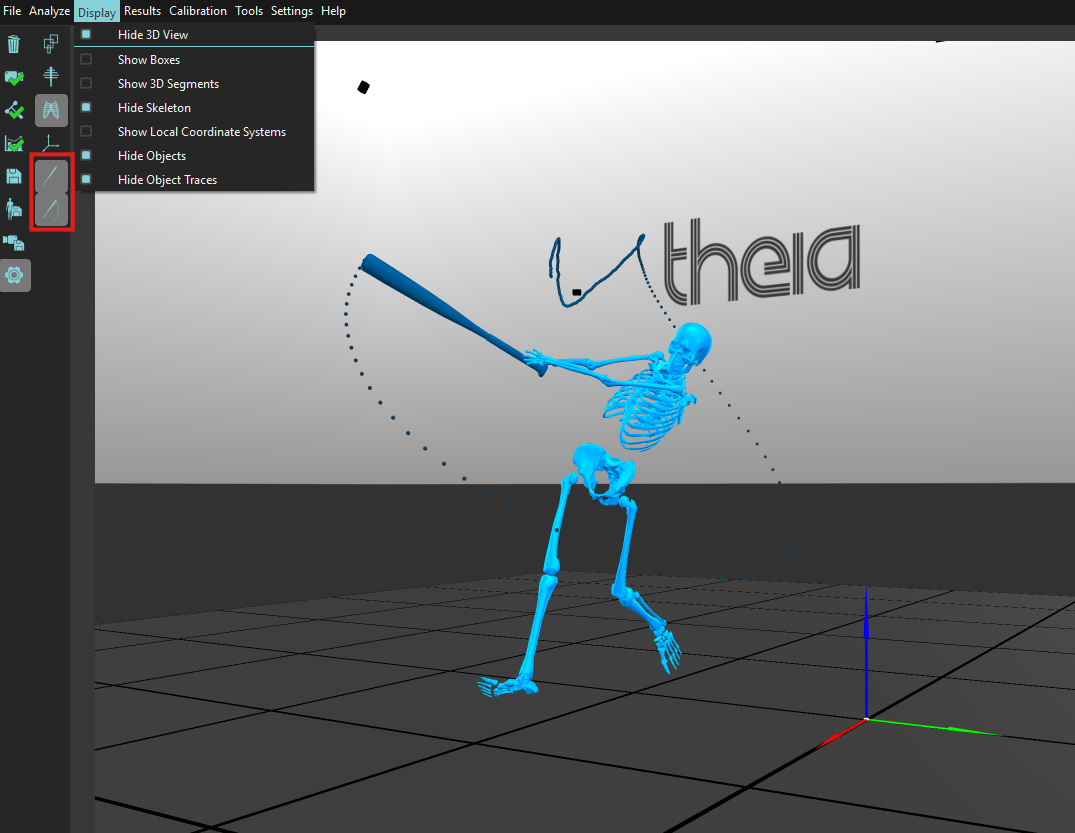Click the ribcage skeleton display icon
This screenshot has width=1075, height=833.
51,110
